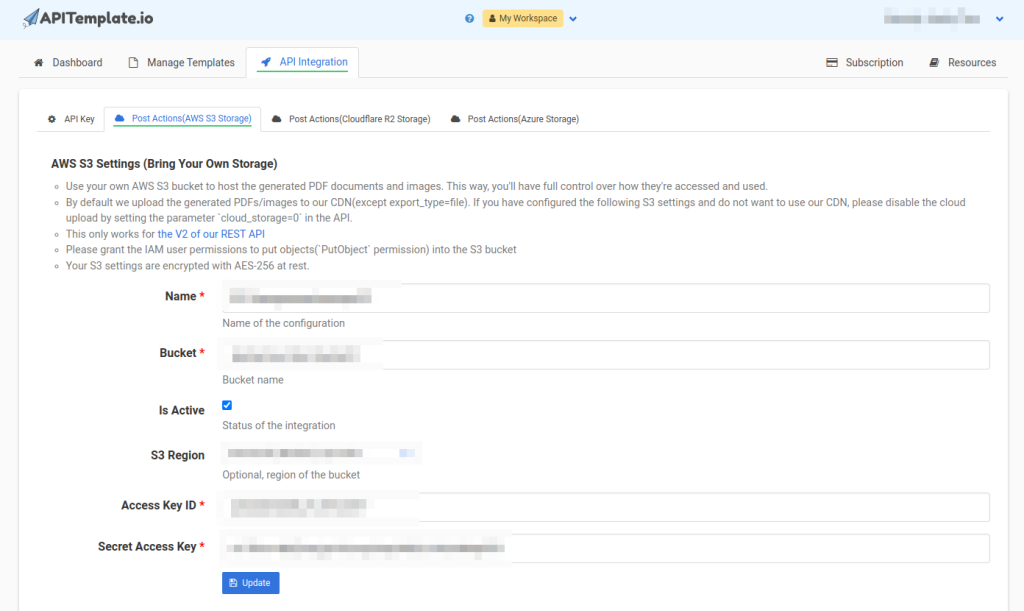This screenshot has width=1024, height=611.
Task: Open the S3 Region selector
Action: coord(320,454)
